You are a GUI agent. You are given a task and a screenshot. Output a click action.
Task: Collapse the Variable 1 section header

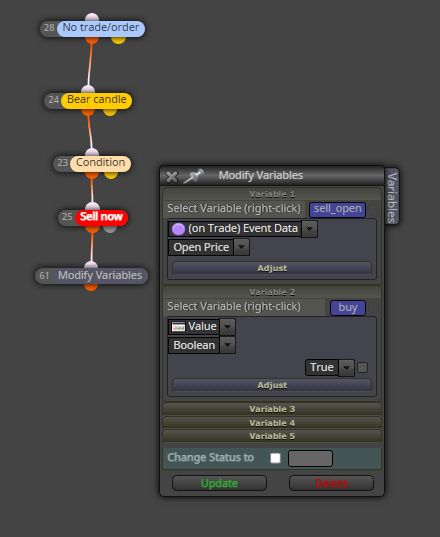[272, 195]
